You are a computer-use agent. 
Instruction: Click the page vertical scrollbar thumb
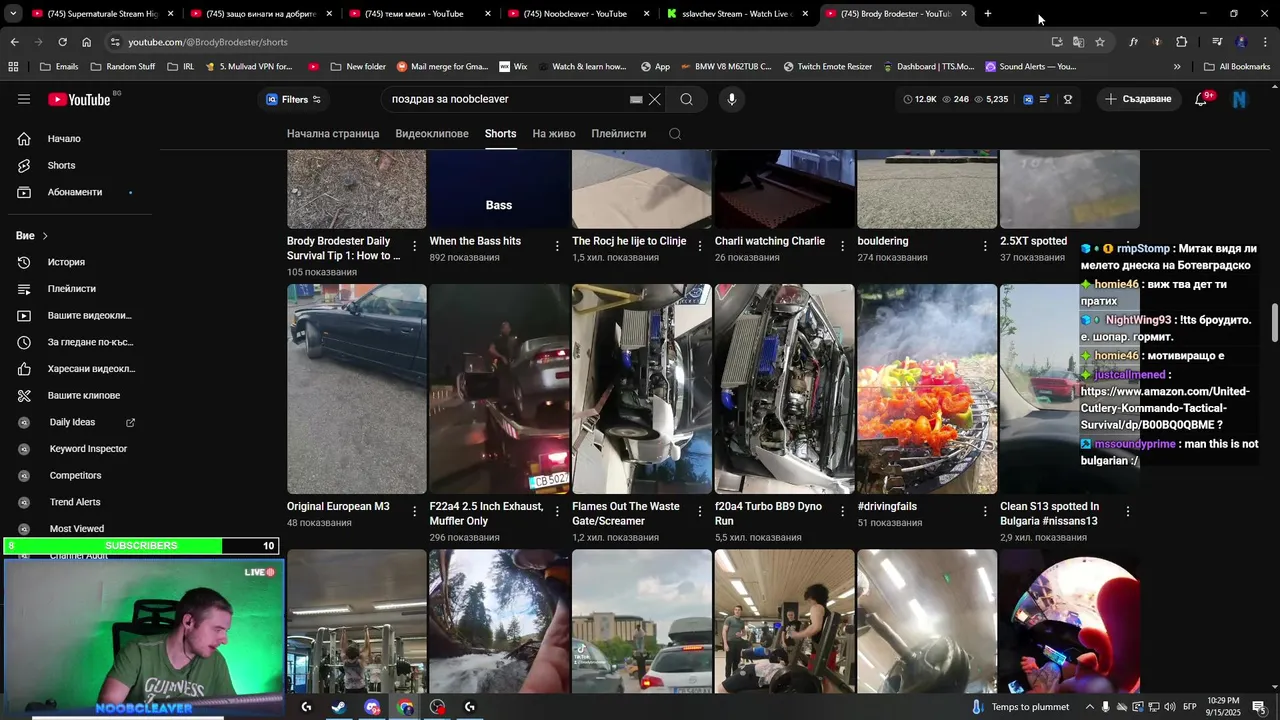pyautogui.click(x=1275, y=323)
